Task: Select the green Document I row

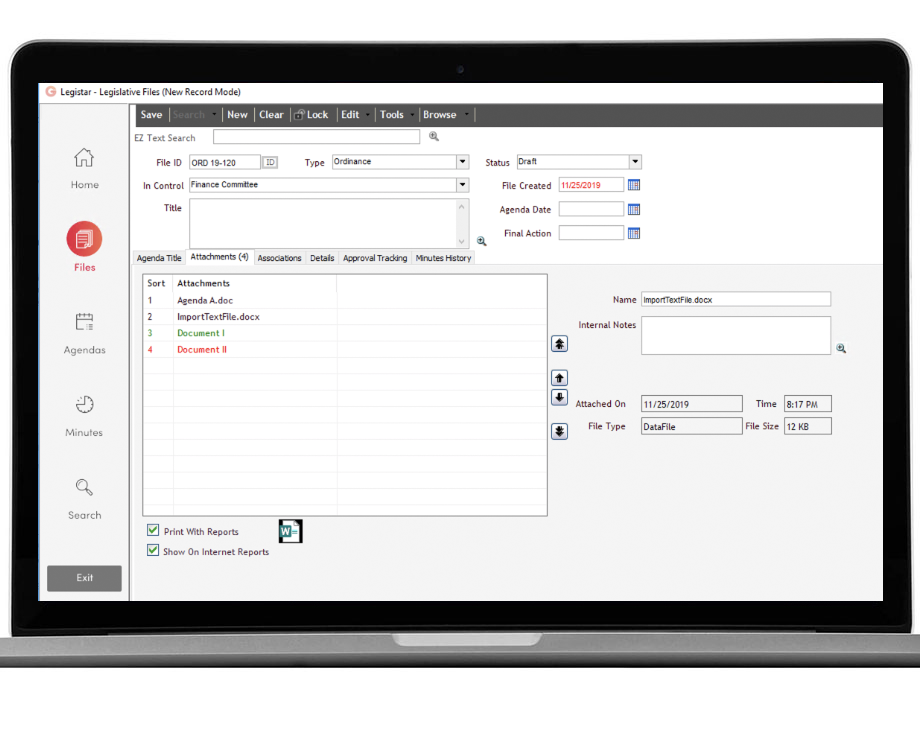Action: [x=345, y=333]
